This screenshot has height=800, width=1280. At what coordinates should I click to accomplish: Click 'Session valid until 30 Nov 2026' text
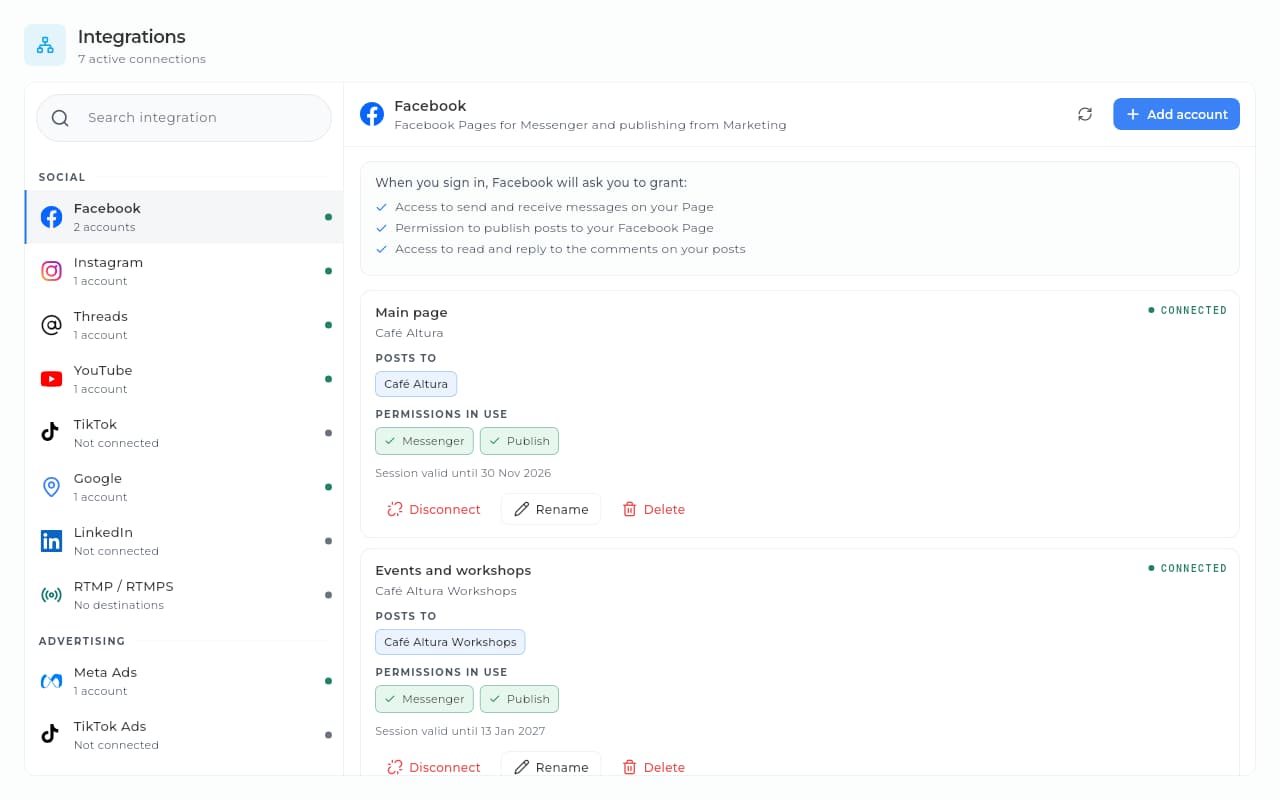tap(463, 473)
